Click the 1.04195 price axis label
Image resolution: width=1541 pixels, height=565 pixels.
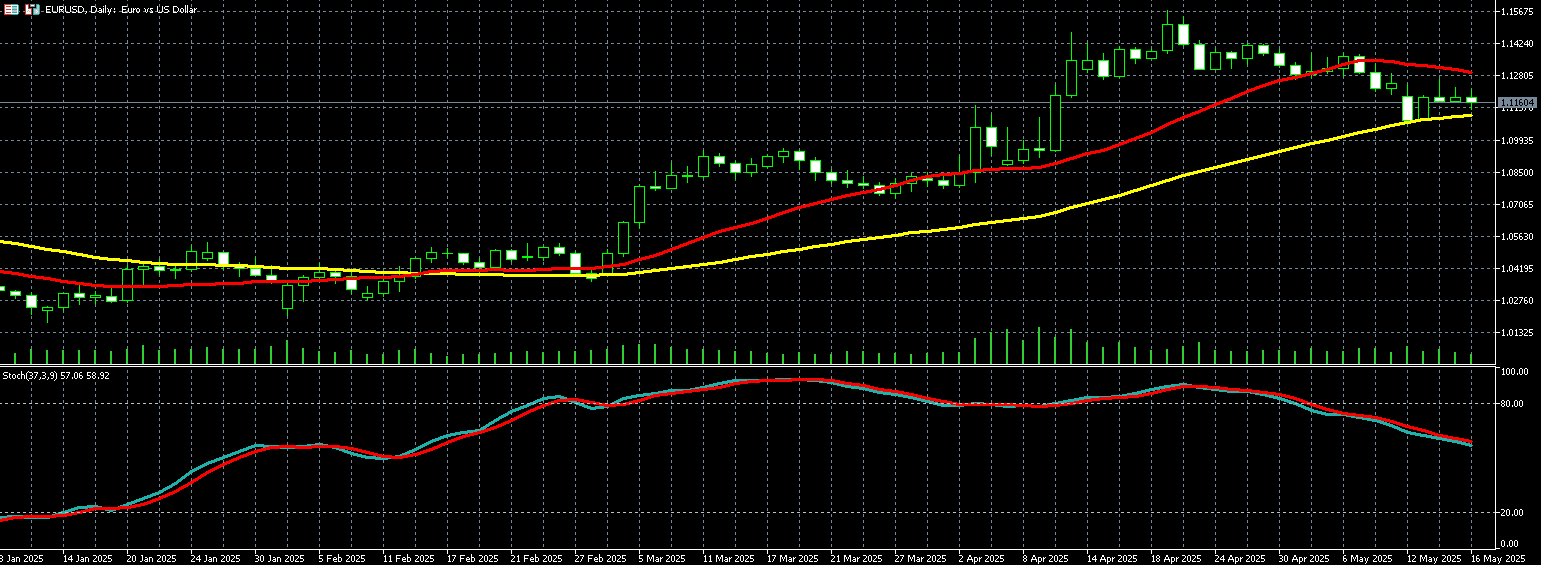tap(1517, 268)
